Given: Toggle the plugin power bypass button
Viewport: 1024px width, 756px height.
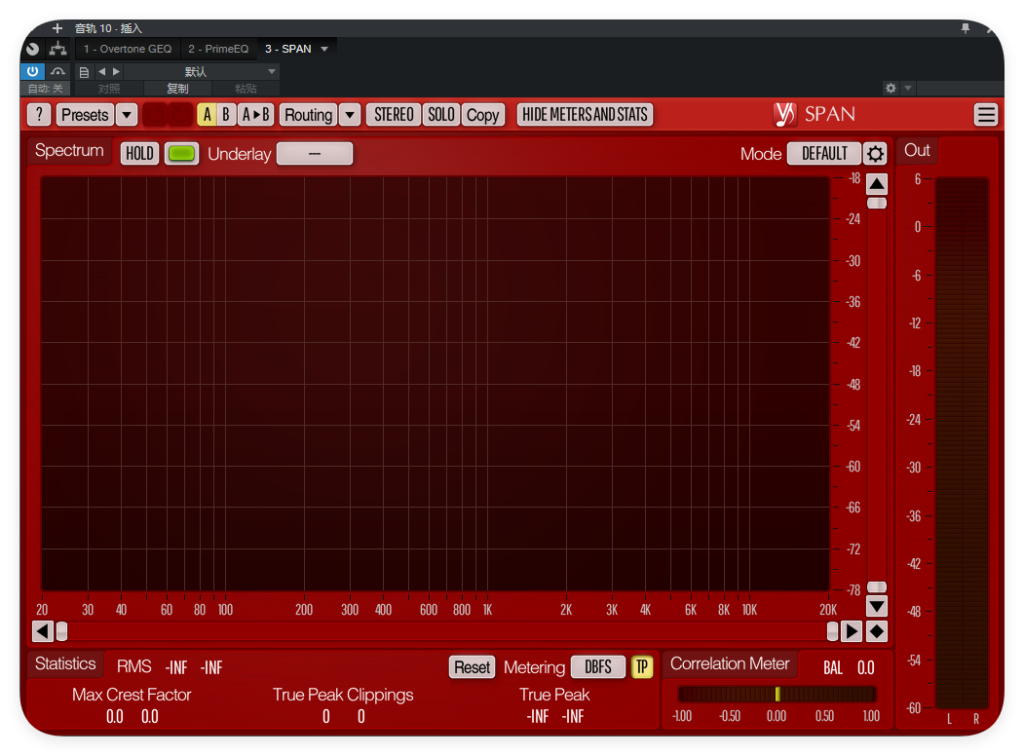Looking at the screenshot, I should point(33,71).
